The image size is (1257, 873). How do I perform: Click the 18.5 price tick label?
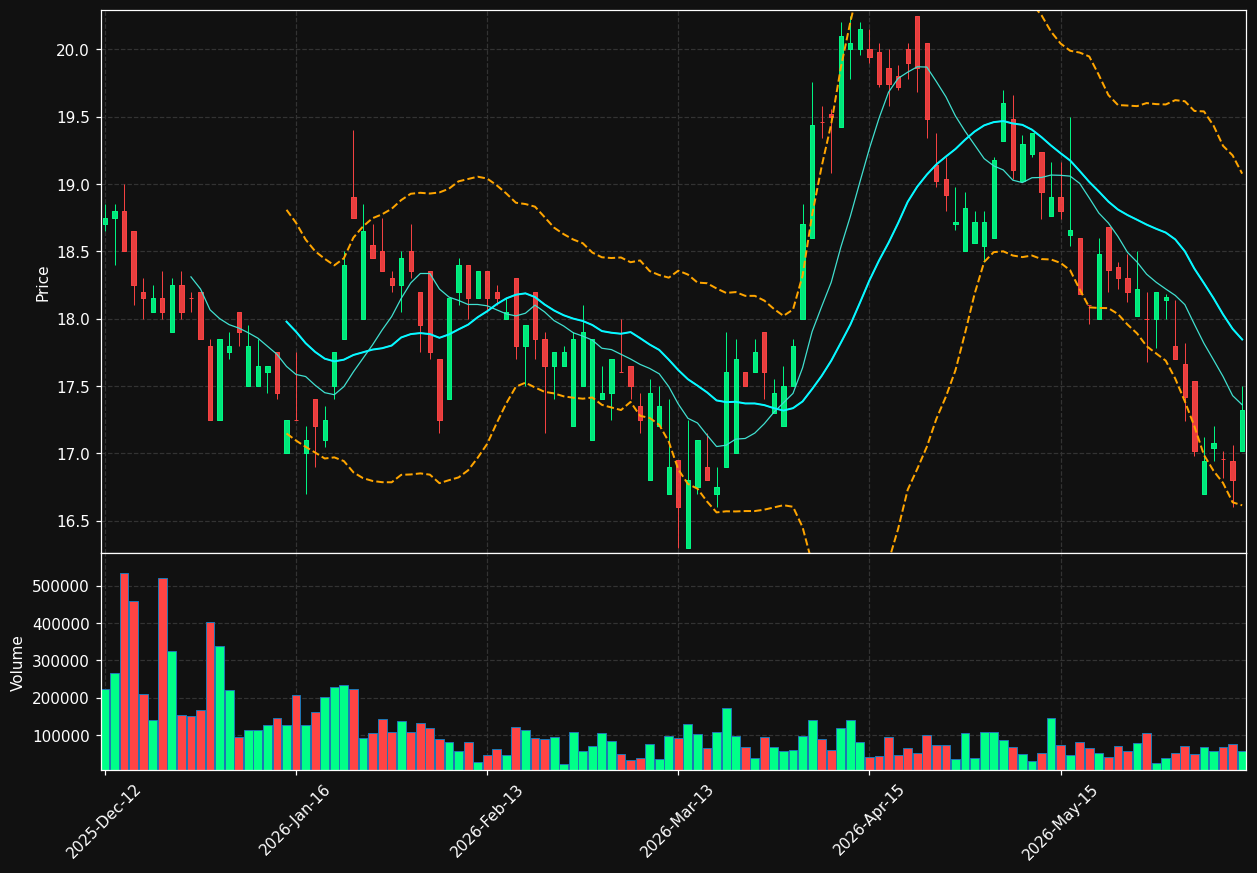[x=73, y=253]
